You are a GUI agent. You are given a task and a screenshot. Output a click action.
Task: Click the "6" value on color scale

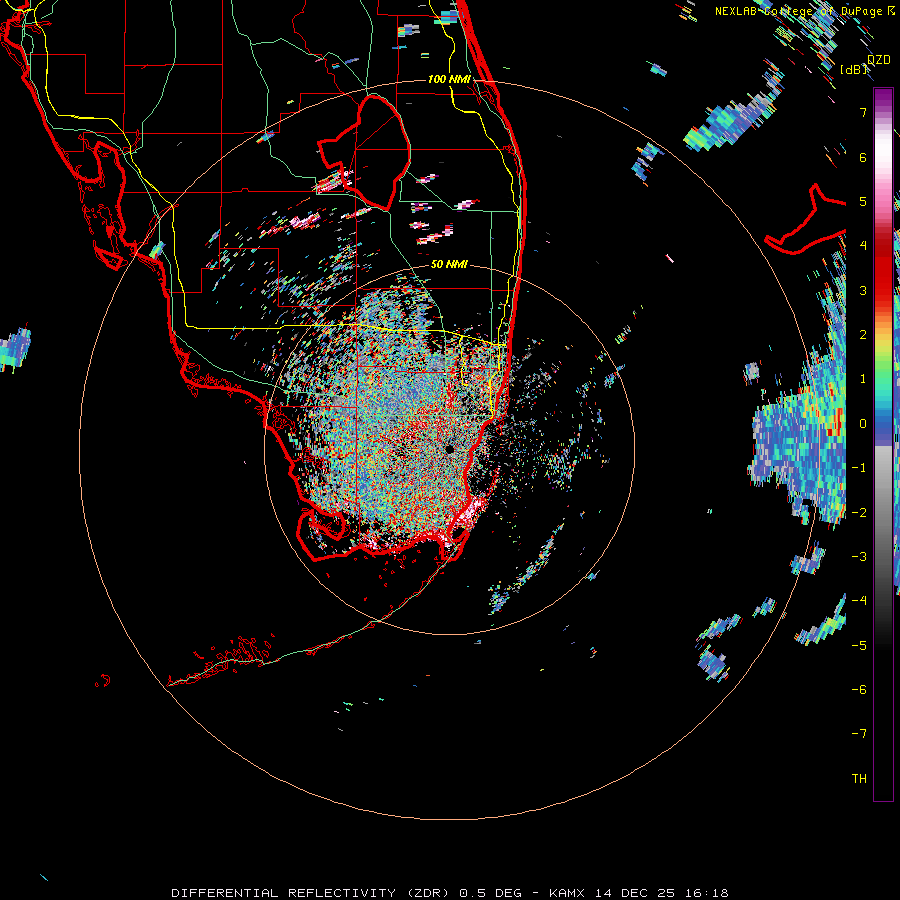pyautogui.click(x=863, y=157)
